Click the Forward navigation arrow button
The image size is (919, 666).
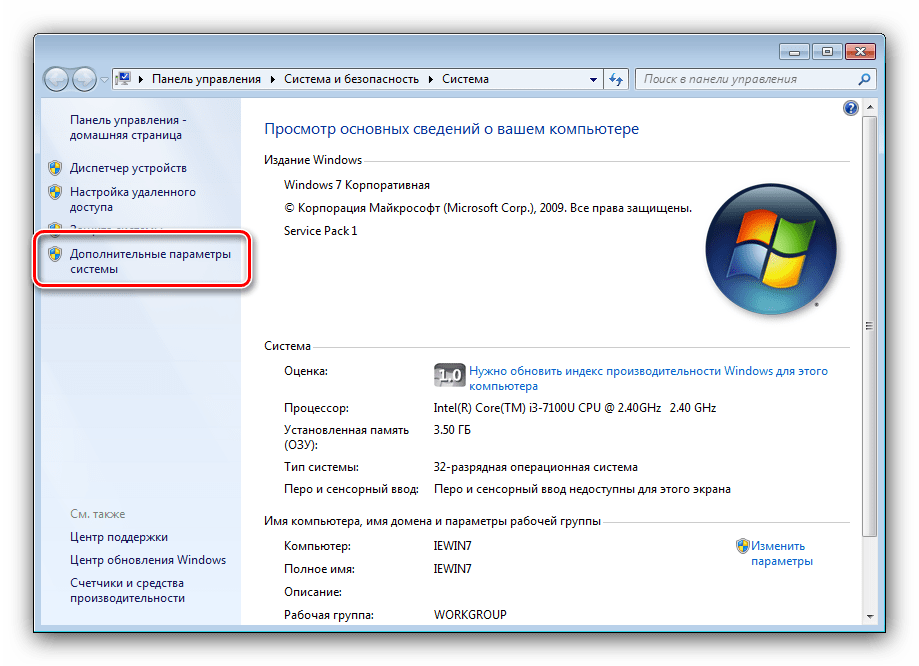pyautogui.click(x=84, y=79)
